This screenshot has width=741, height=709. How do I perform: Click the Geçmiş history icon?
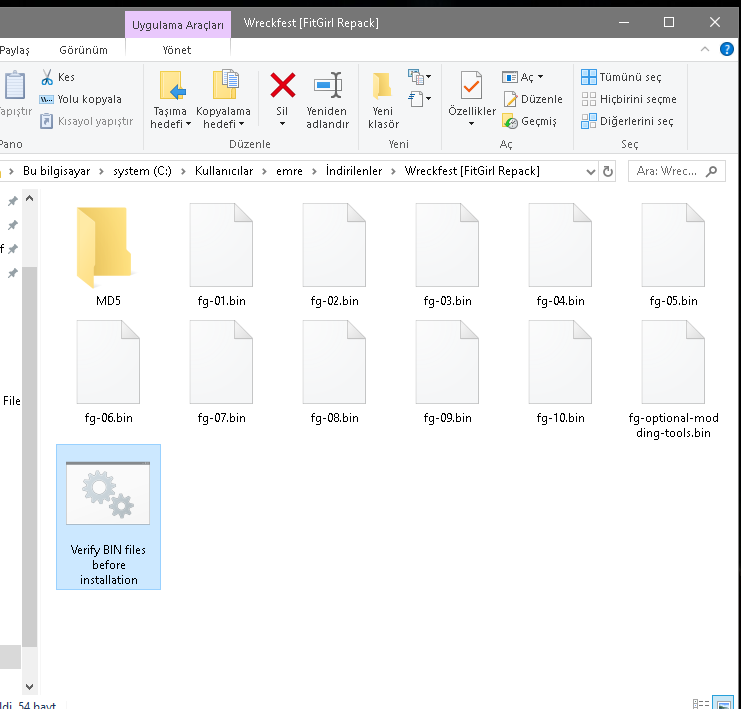click(x=510, y=121)
